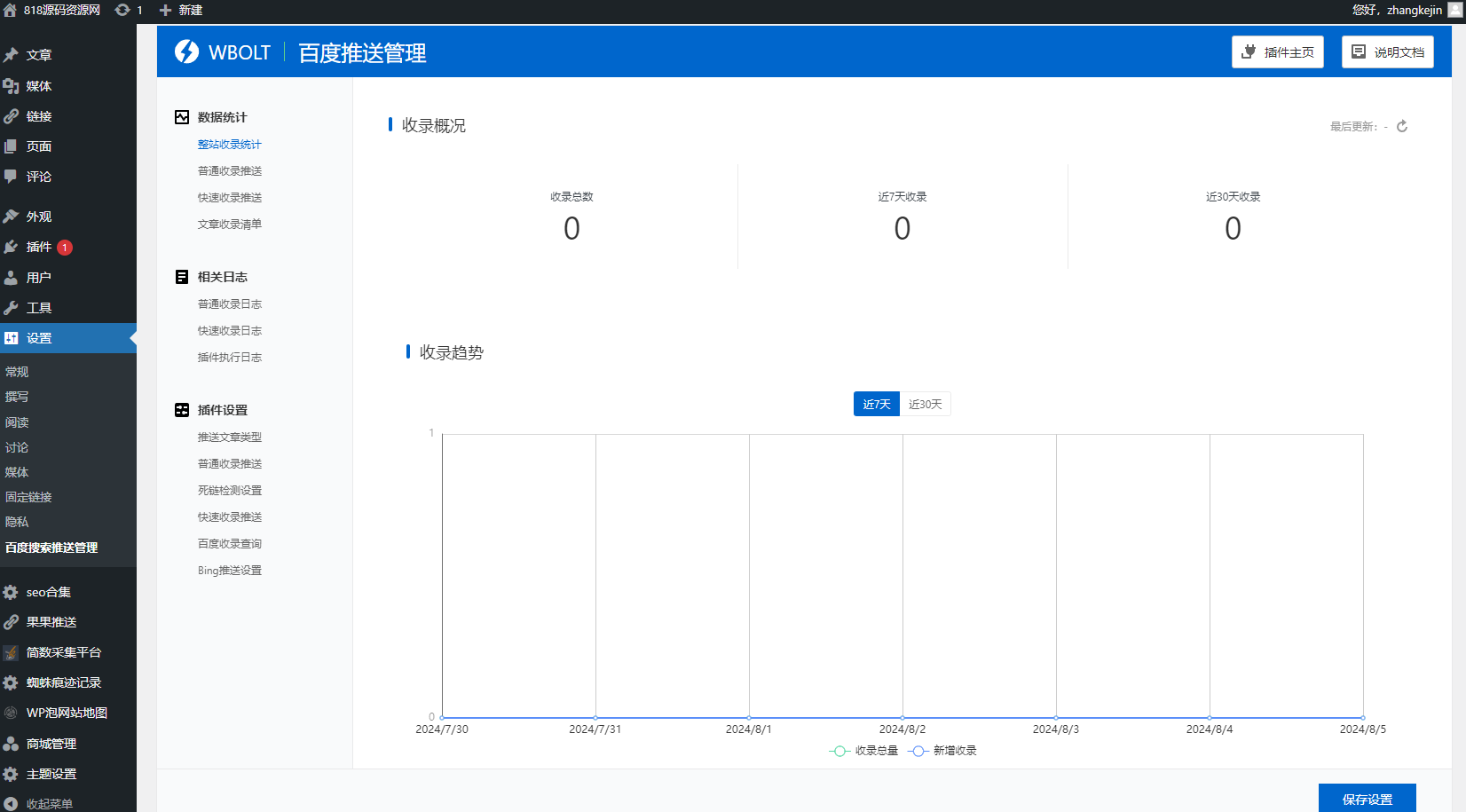Open the 蜘蛛痕迹记录 gear icon
Image resolution: width=1466 pixels, height=812 pixels.
pos(11,682)
